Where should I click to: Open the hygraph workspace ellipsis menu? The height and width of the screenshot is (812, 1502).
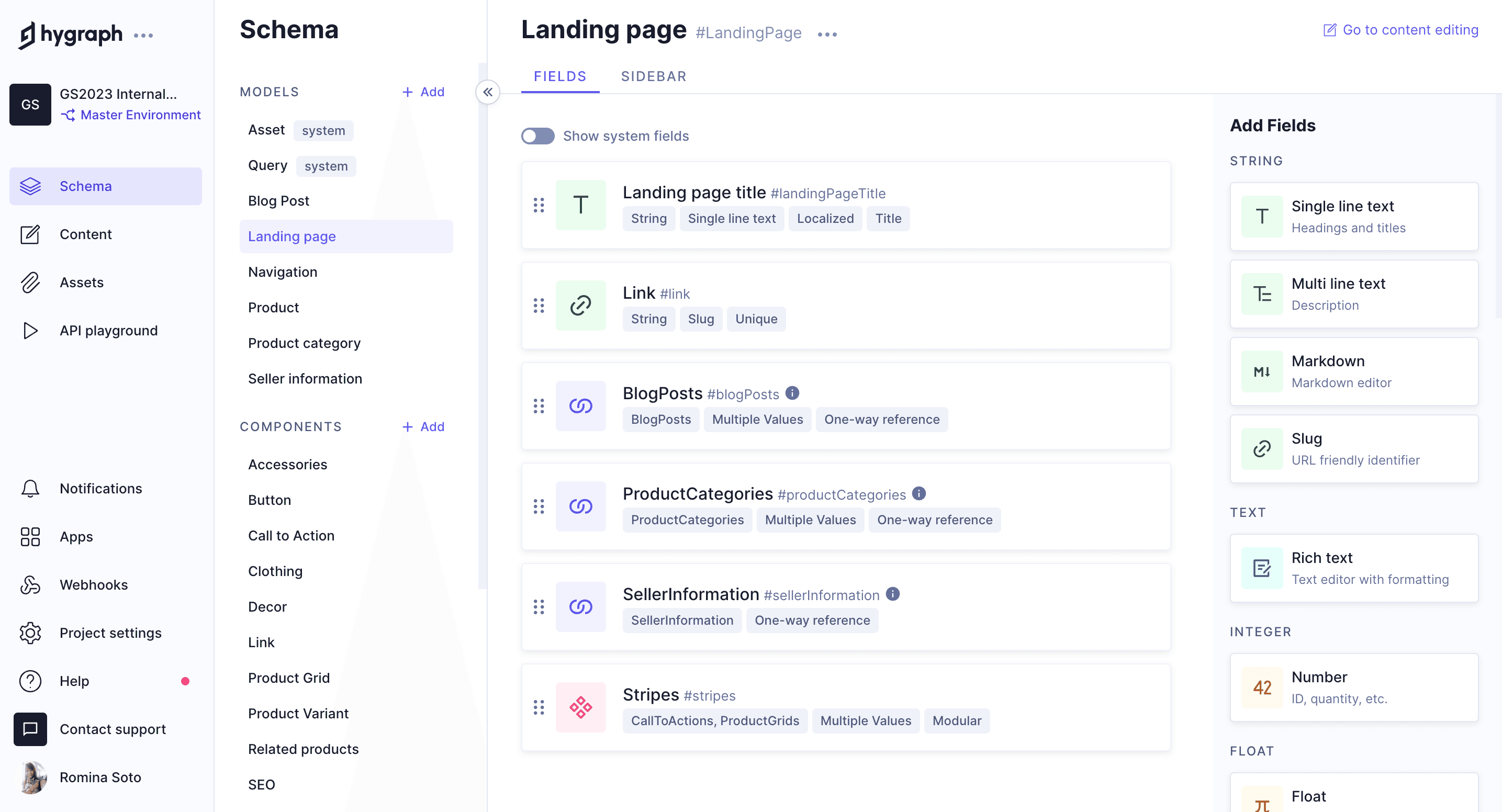click(x=143, y=36)
